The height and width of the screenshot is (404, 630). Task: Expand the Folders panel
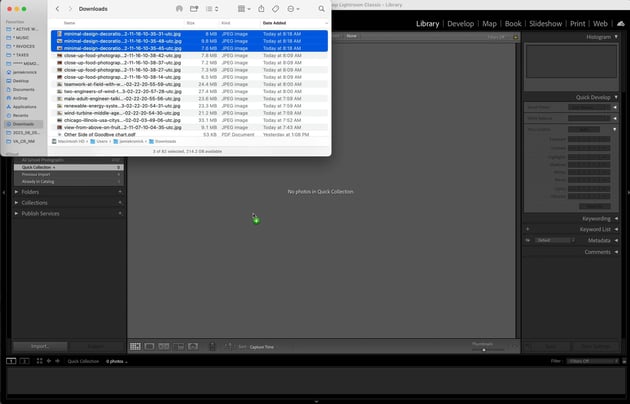coord(16,192)
